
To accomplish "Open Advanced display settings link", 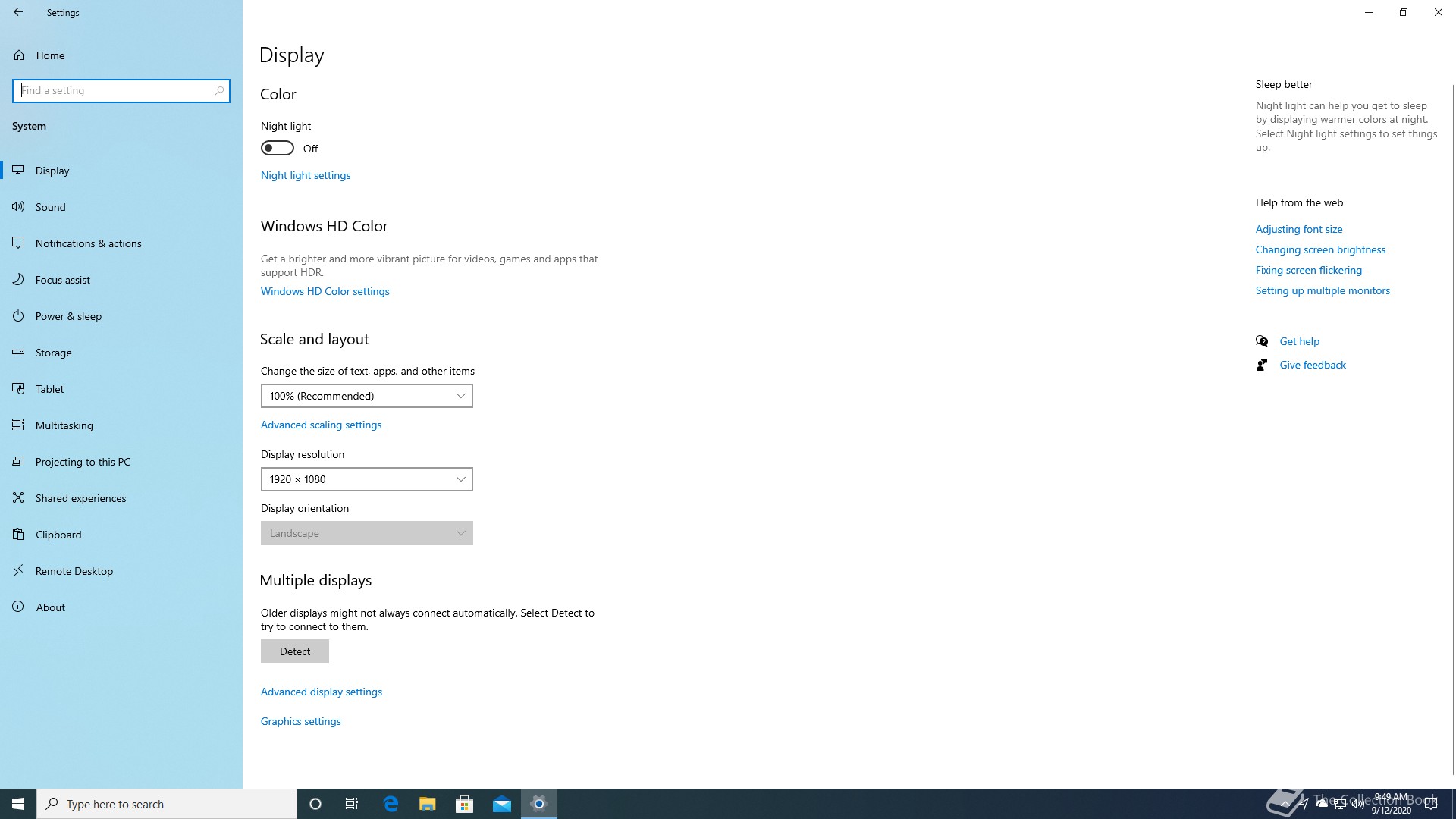I will pyautogui.click(x=322, y=692).
